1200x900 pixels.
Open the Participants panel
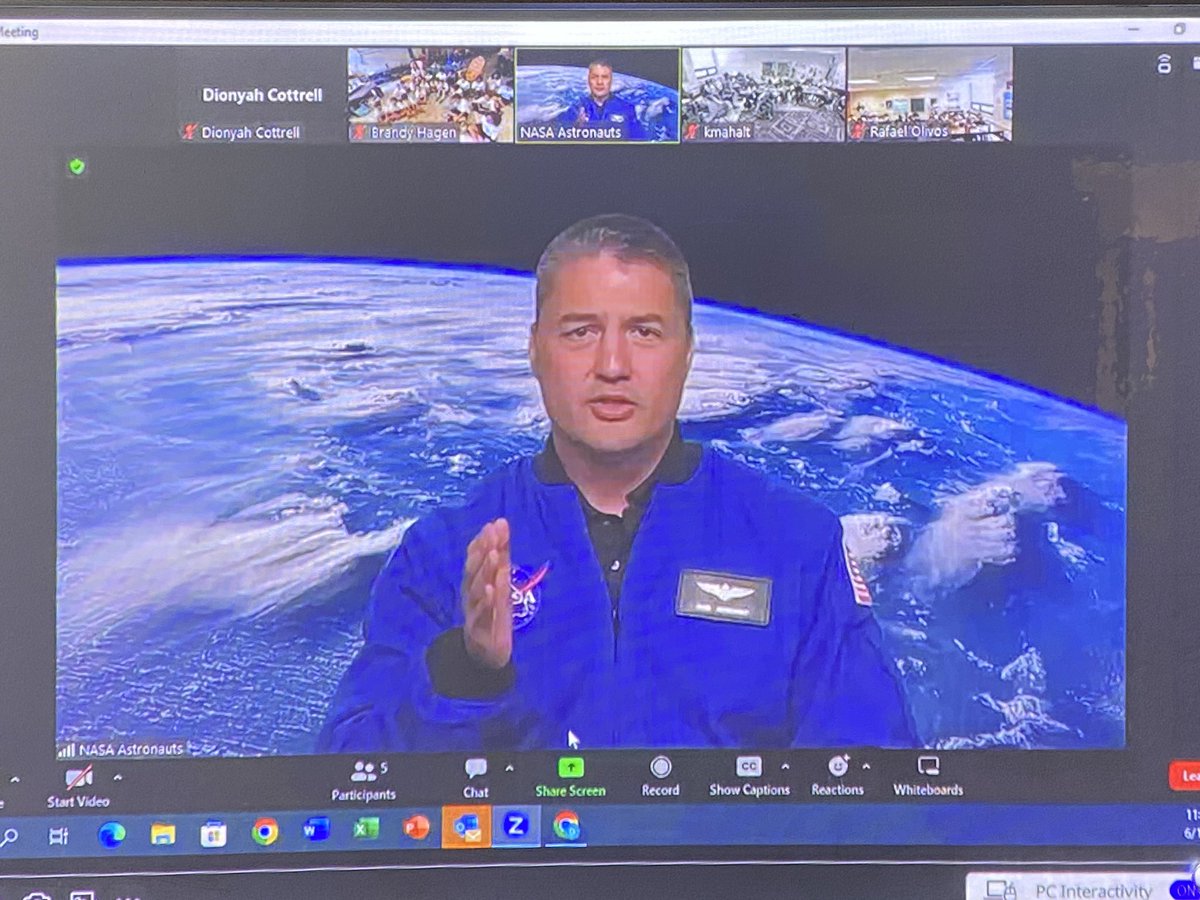tap(364, 780)
